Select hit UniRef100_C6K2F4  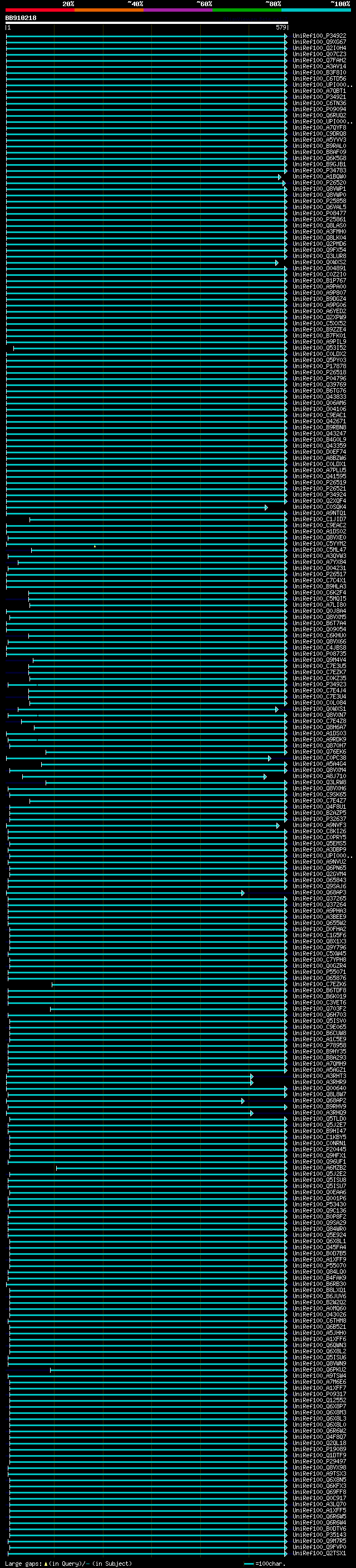click(x=319, y=593)
